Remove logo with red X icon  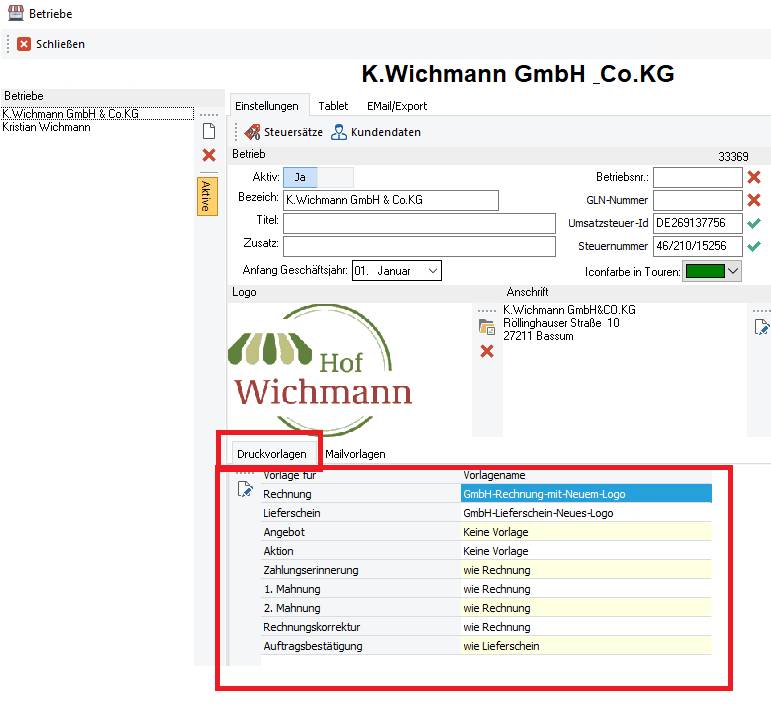(x=487, y=351)
